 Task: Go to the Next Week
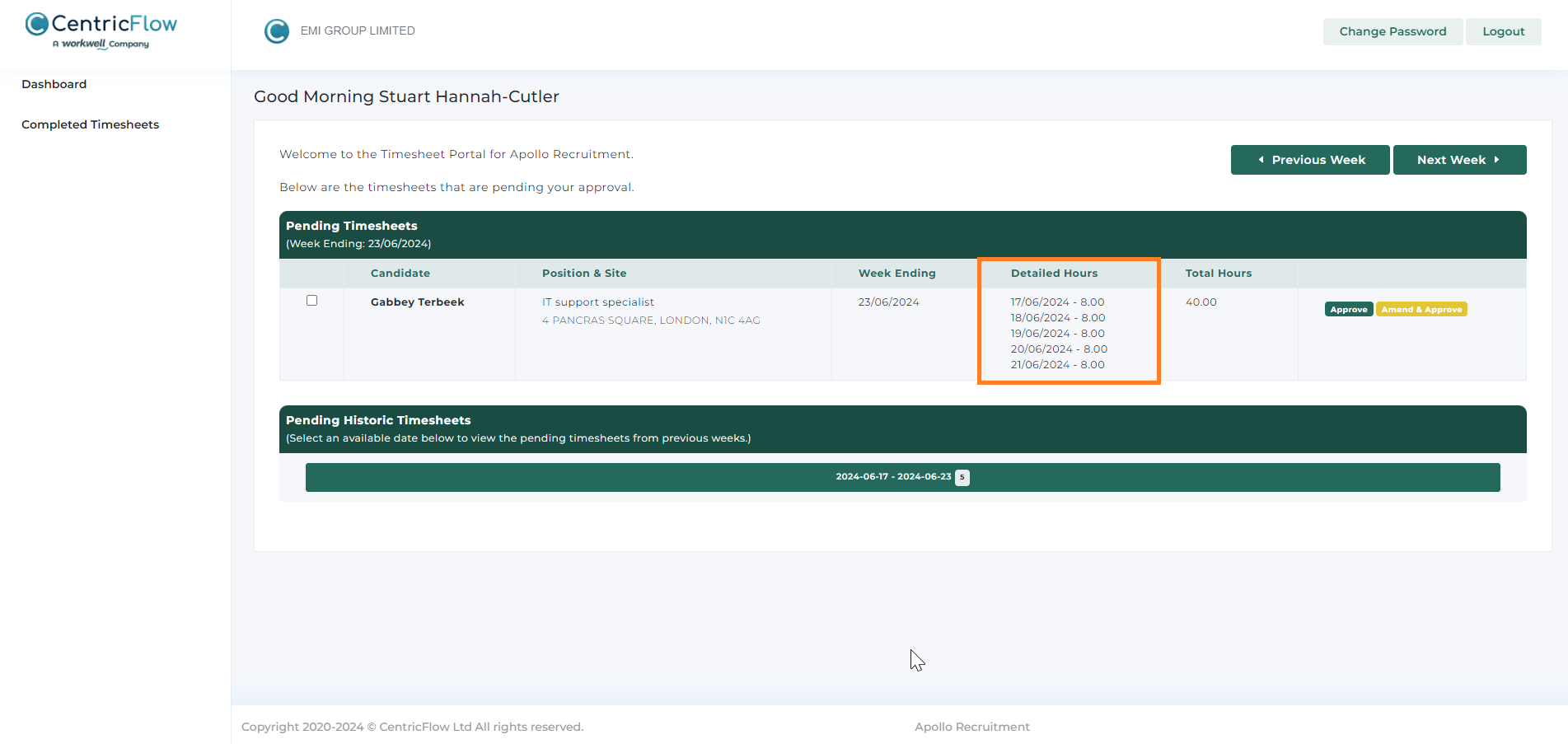[1459, 160]
